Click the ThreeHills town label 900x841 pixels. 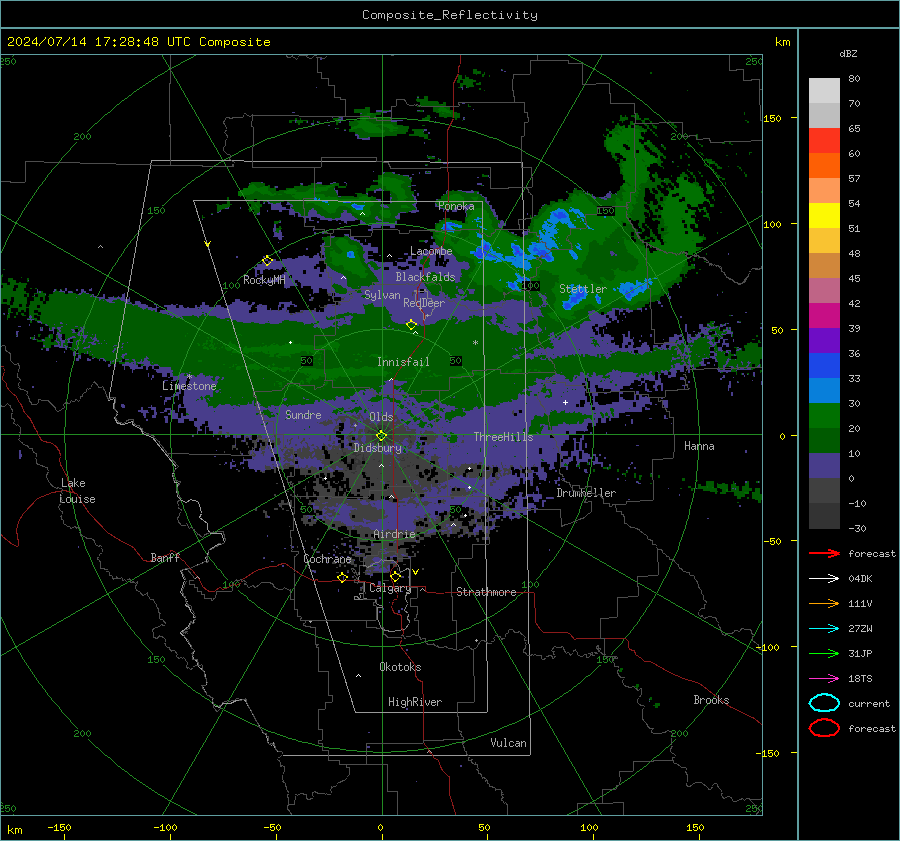tap(503, 437)
